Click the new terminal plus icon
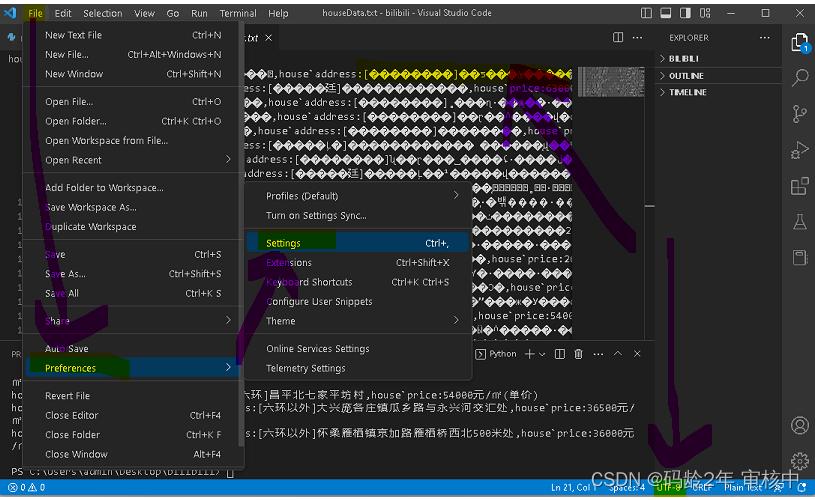This screenshot has width=815, height=500. coord(529,354)
